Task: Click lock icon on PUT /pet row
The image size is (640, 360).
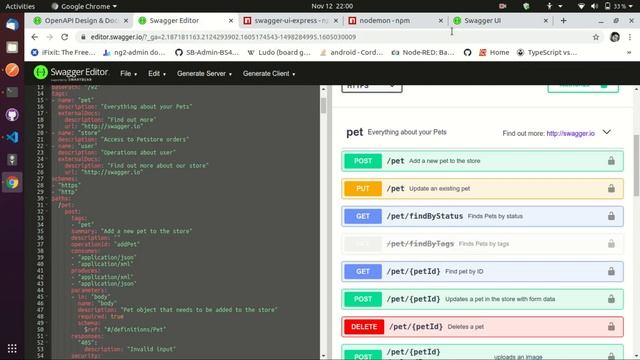Action: click(x=611, y=189)
